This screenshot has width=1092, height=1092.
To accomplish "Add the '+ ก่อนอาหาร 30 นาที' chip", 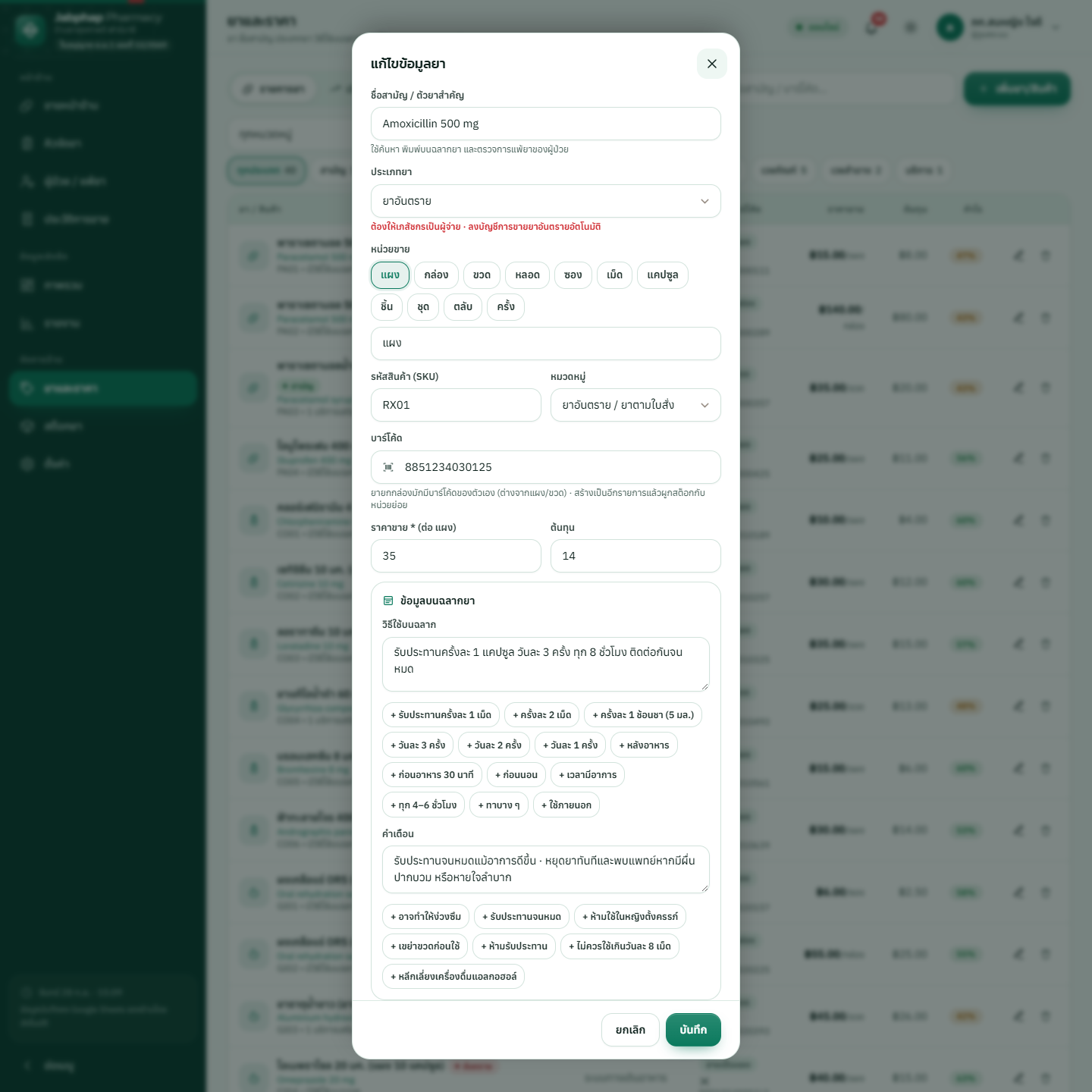I will tap(432, 775).
